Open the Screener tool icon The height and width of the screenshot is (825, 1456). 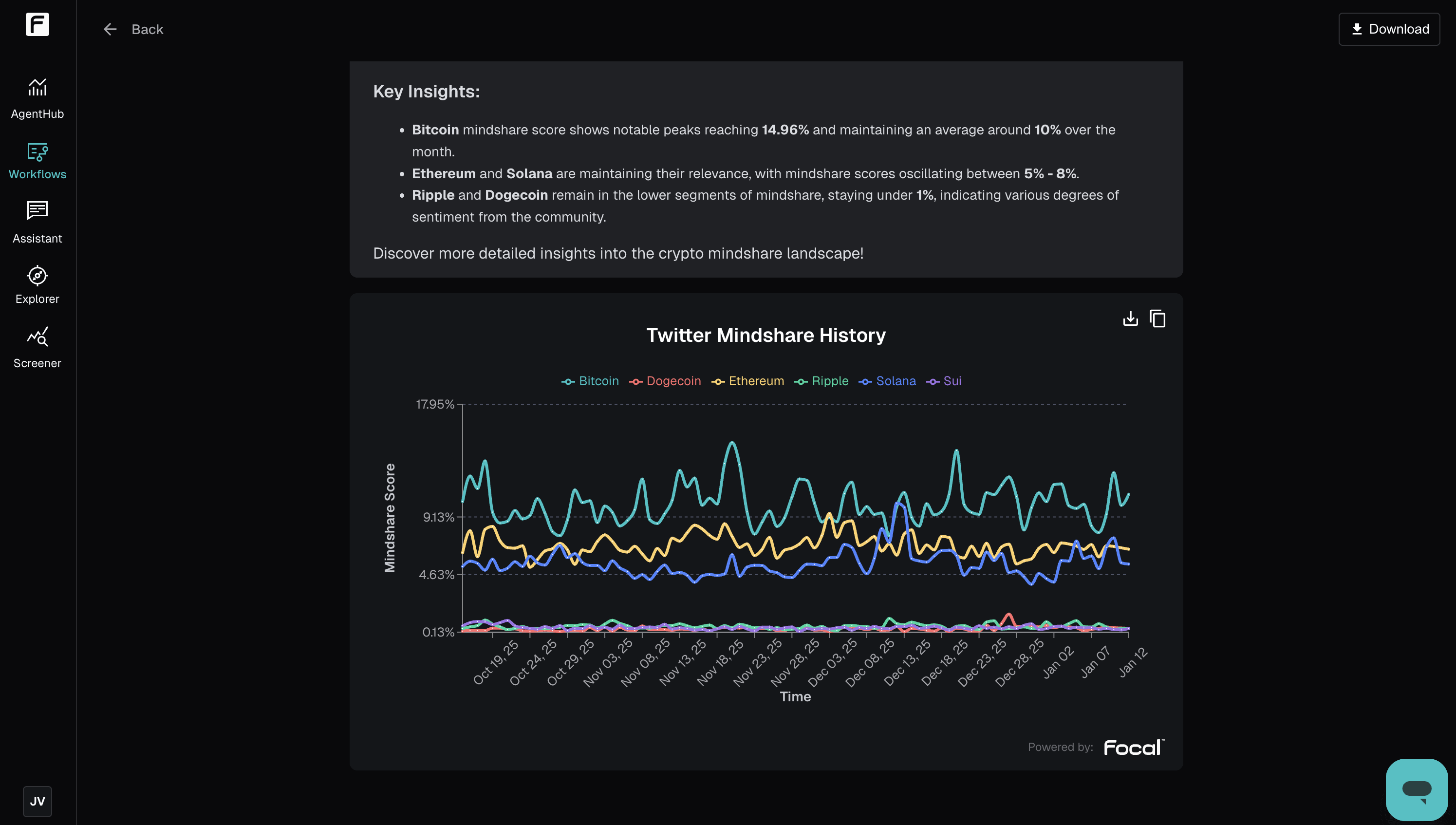pos(37,337)
